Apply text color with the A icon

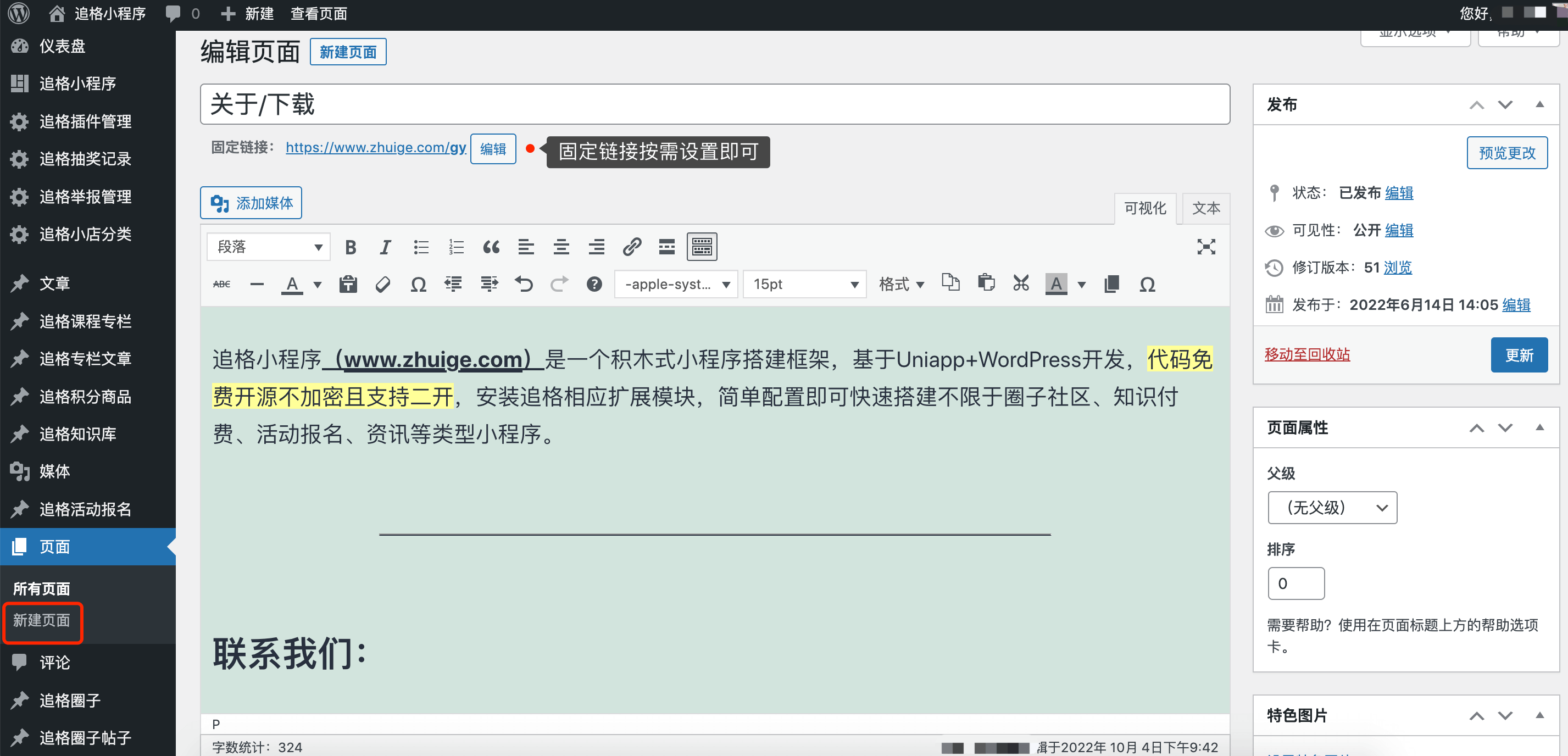(x=292, y=284)
